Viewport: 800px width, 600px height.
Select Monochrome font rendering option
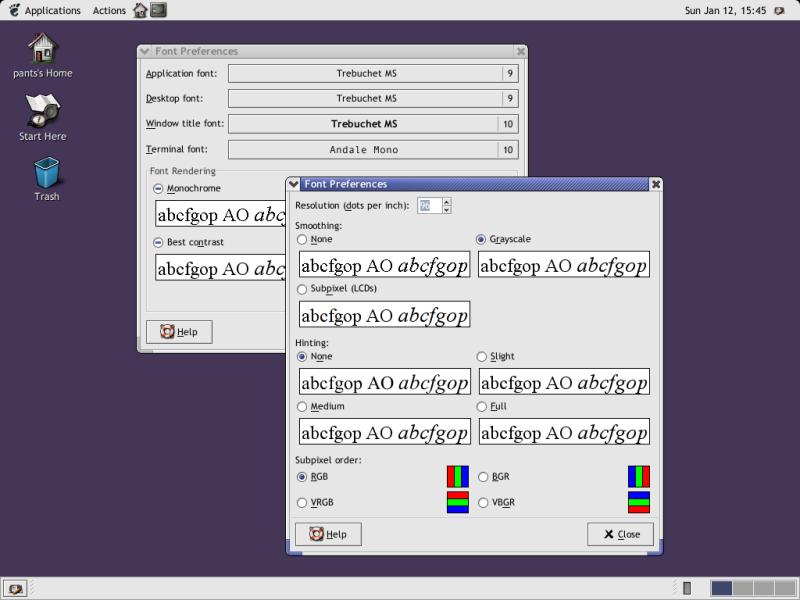(x=158, y=188)
